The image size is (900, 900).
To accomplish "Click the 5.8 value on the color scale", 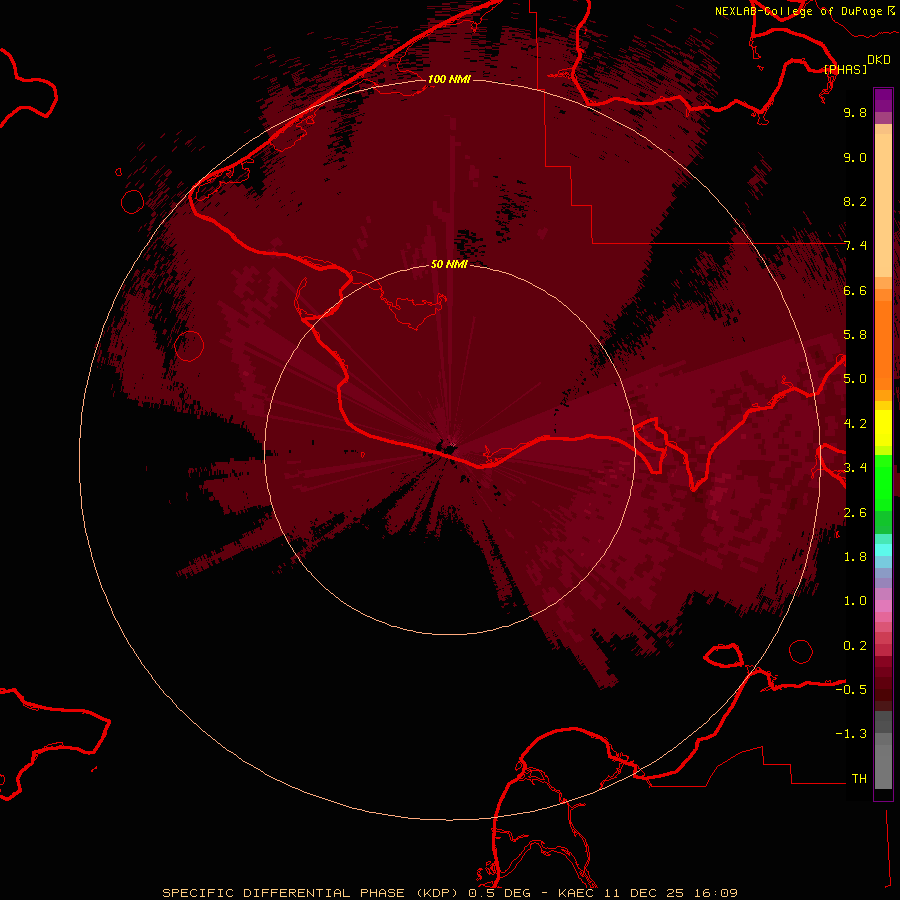I will click(855, 335).
